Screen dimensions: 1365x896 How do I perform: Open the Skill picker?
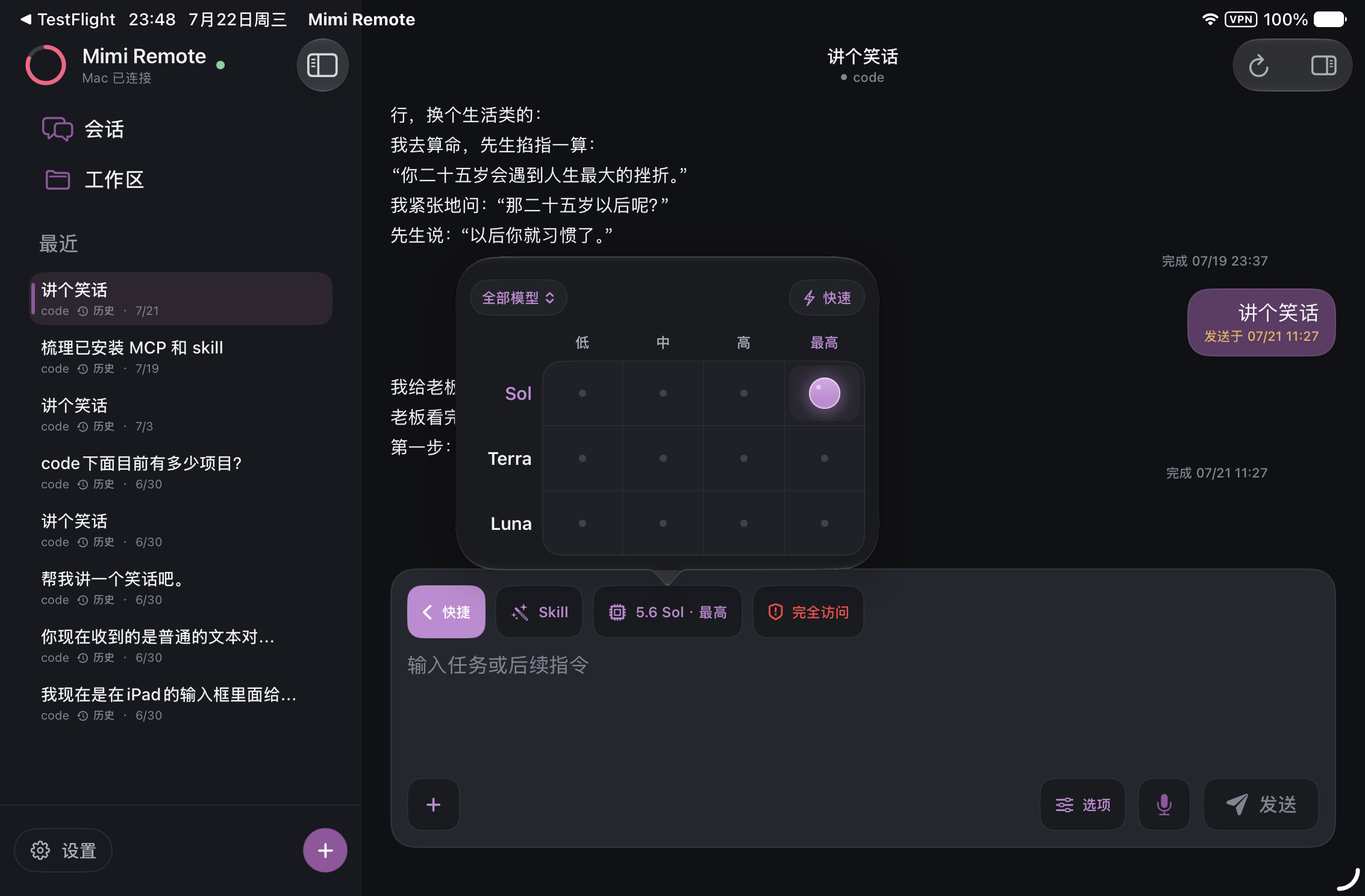coord(539,612)
